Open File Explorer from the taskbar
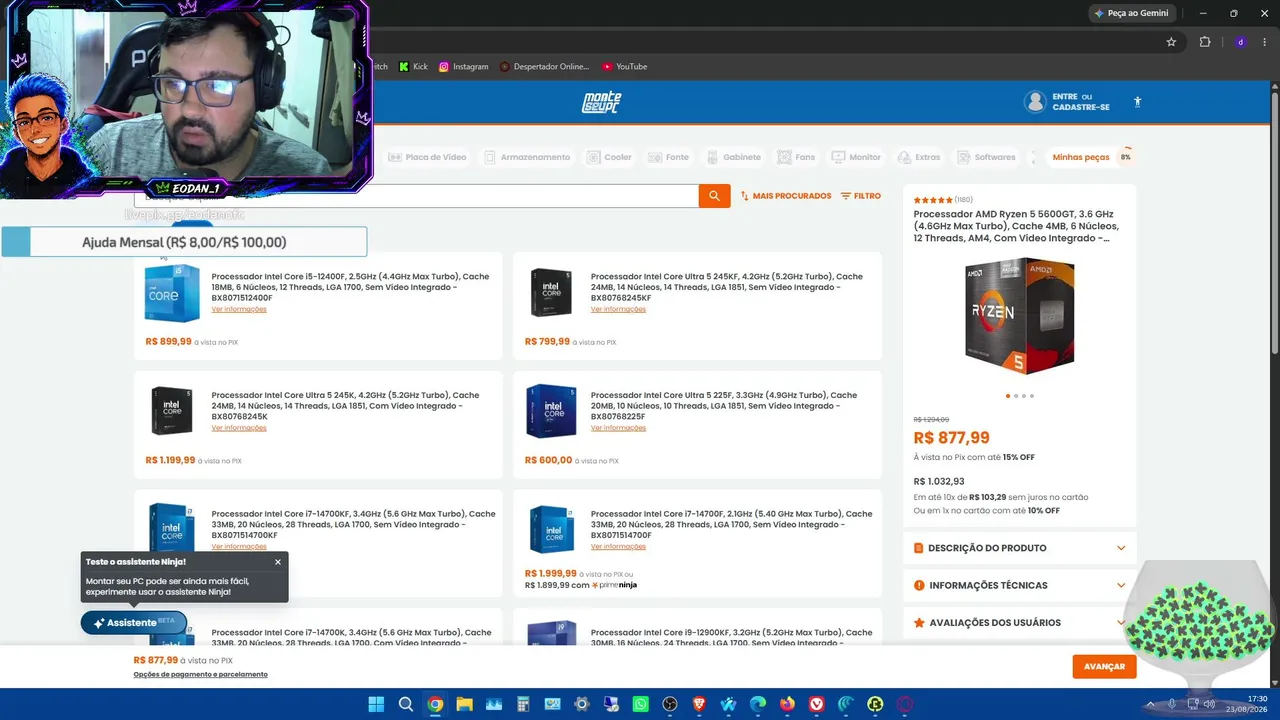 (464, 704)
